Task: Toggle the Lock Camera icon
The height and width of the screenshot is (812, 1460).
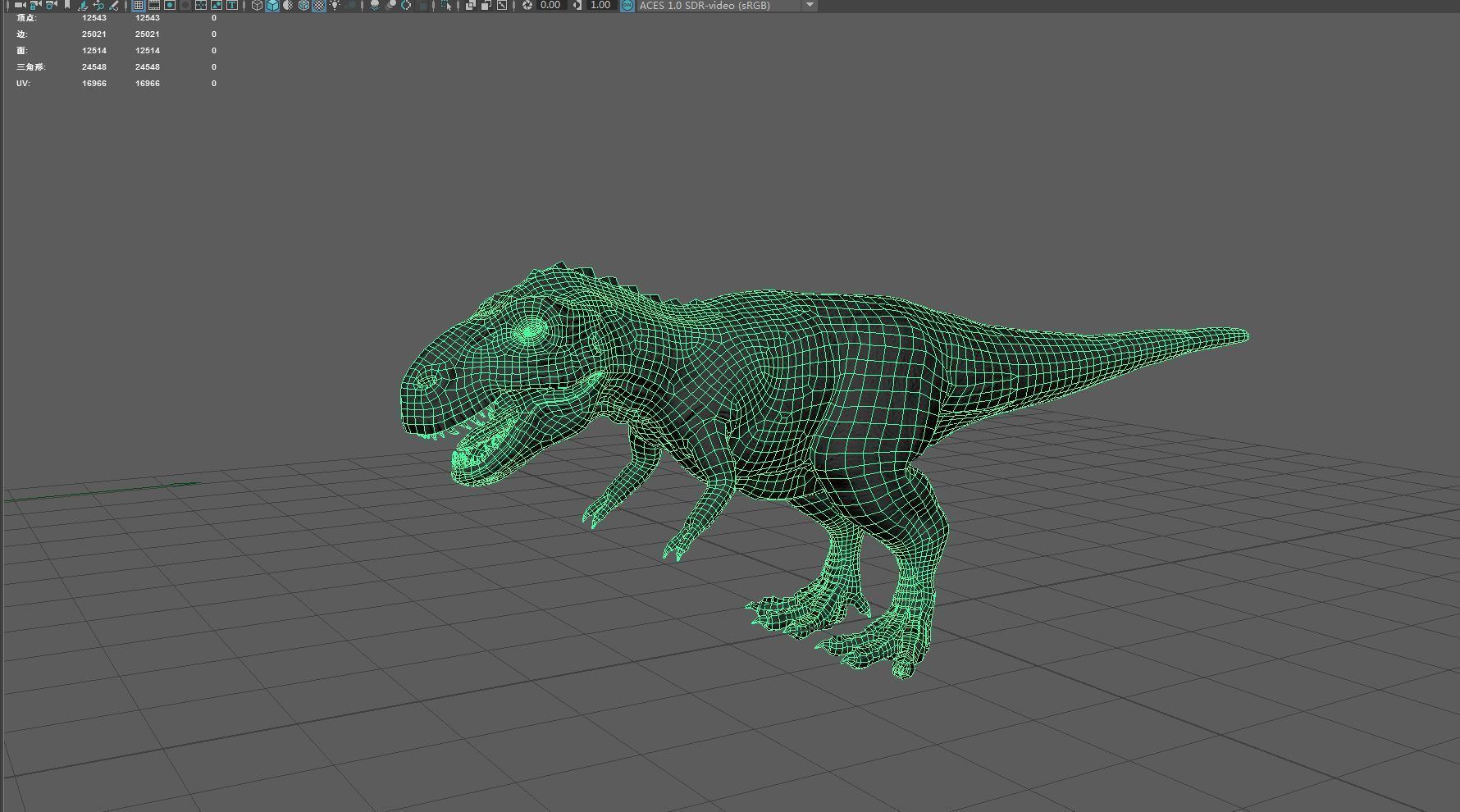Action: pos(36,5)
